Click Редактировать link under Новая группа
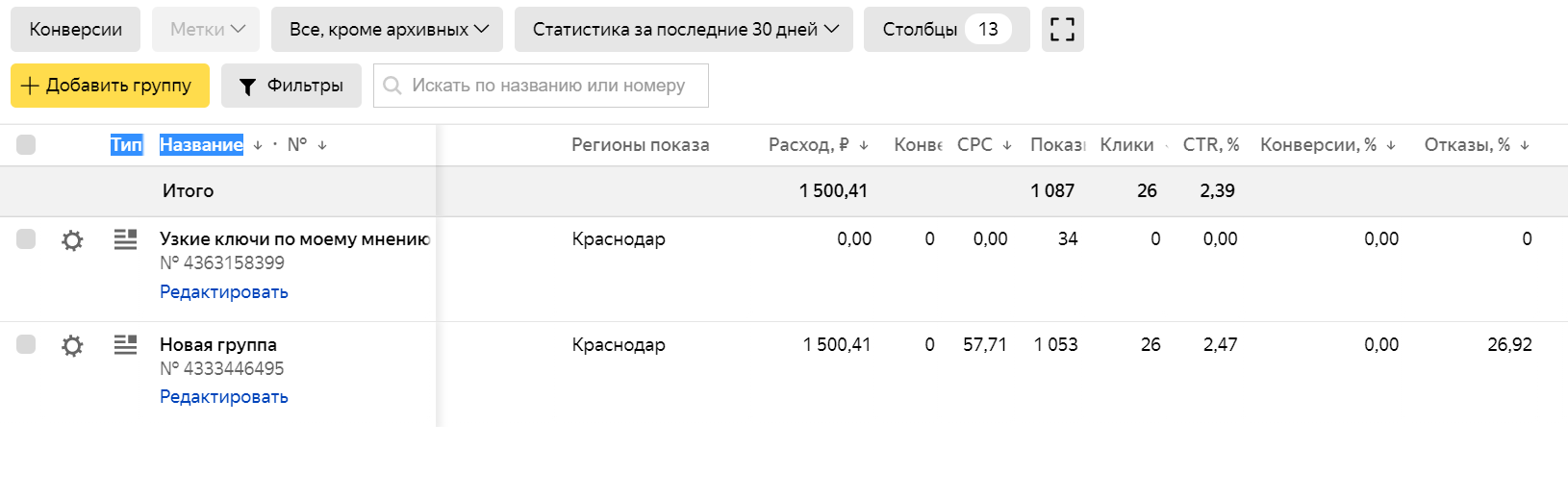Screen dimensions: 1568x499 [x=224, y=396]
